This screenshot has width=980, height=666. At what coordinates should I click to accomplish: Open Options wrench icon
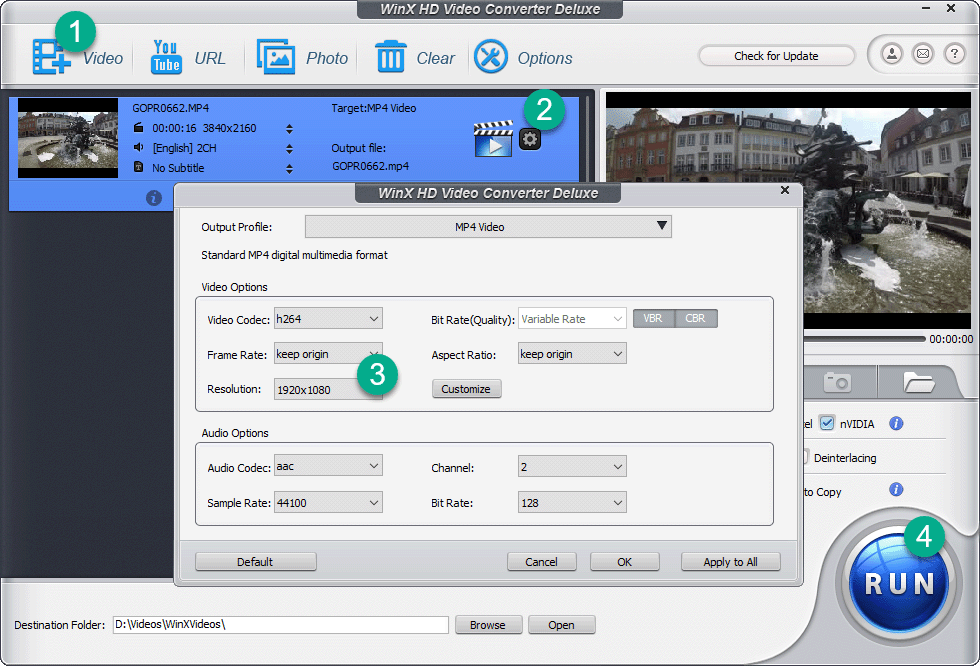(491, 57)
